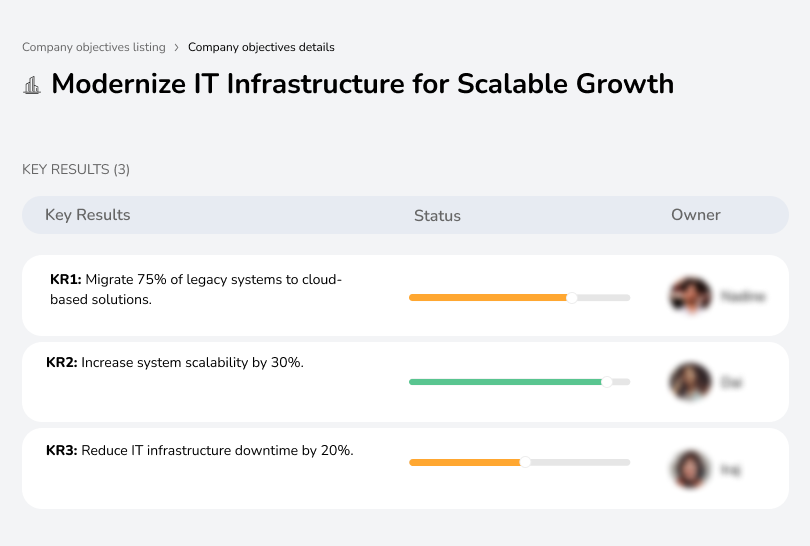Click the Owner column header
Image resolution: width=810 pixels, height=546 pixels.
point(695,215)
